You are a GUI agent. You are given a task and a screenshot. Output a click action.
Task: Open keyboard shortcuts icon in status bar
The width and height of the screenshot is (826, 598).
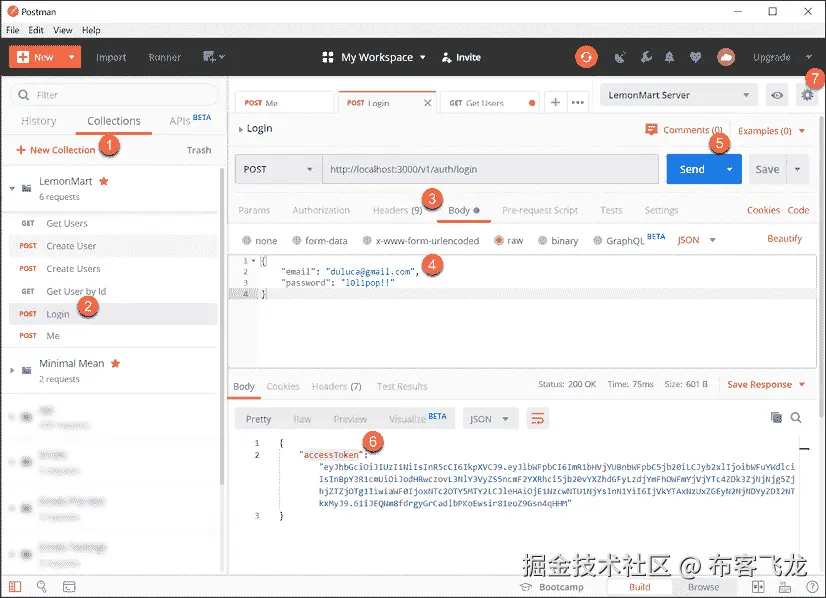(785, 586)
